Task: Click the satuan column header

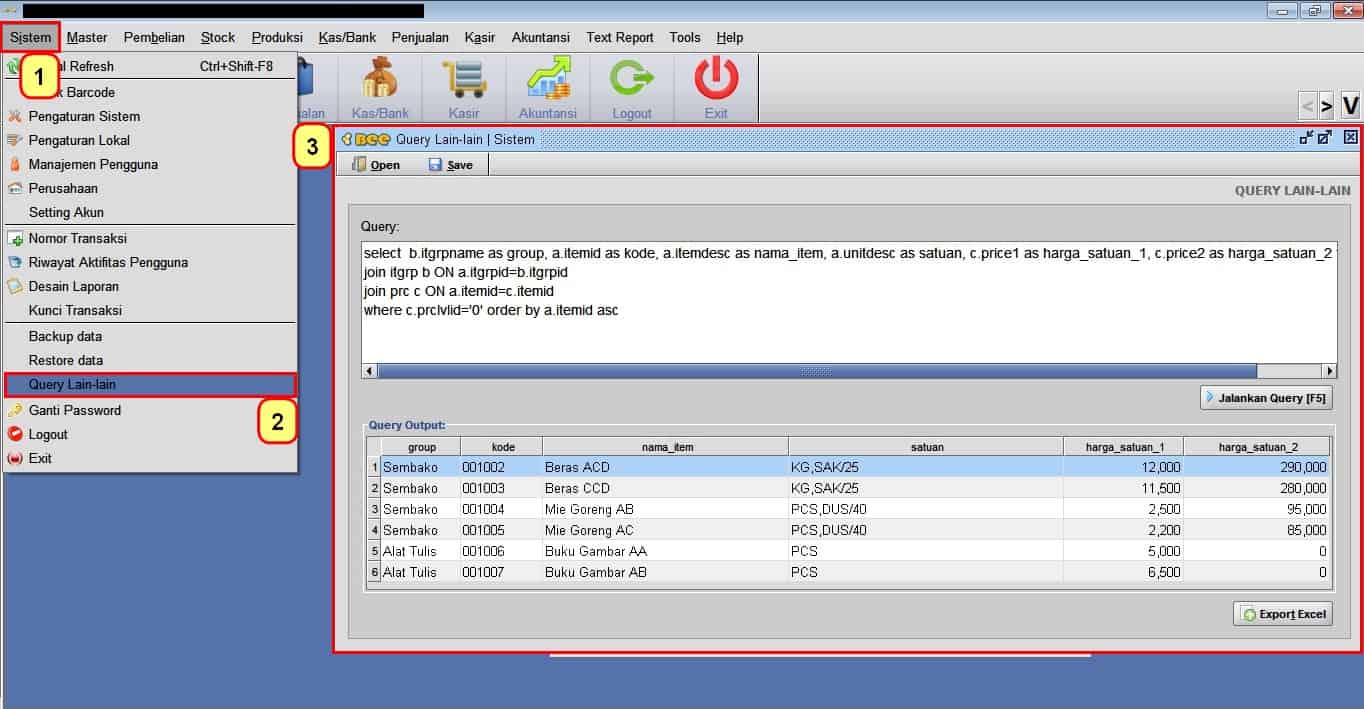Action: point(926,447)
